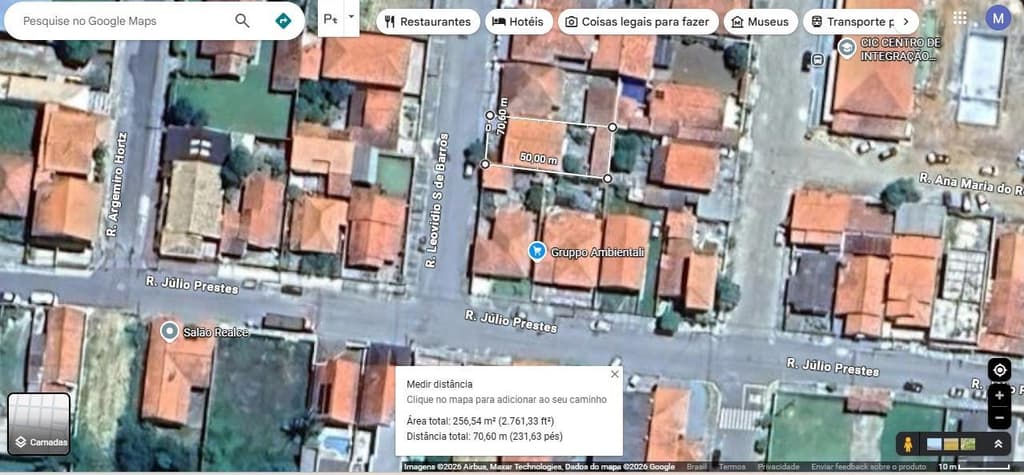This screenshot has height=475, width=1024.
Task: Click the third green imagery thumbnail
Action: 968,444
